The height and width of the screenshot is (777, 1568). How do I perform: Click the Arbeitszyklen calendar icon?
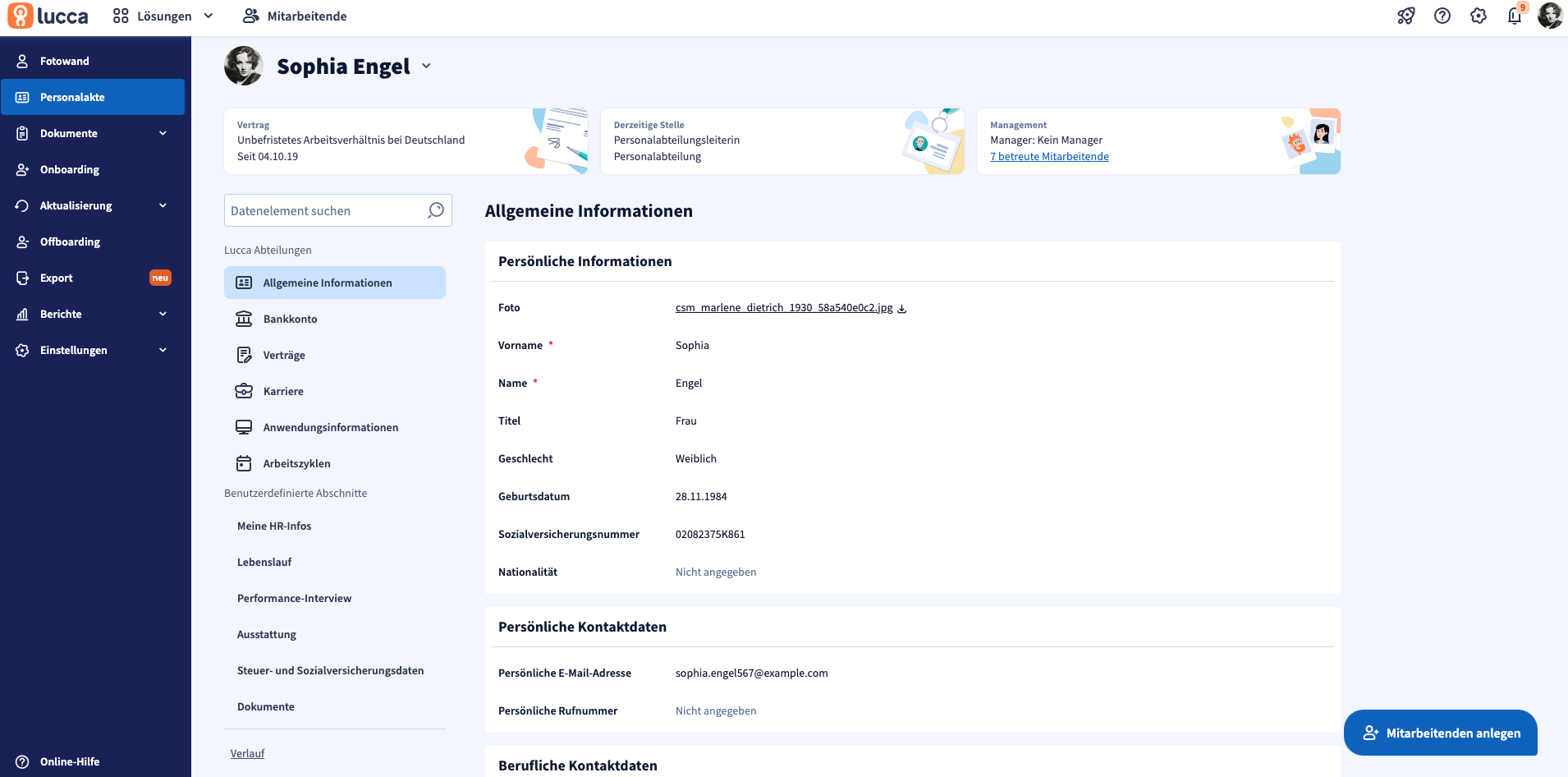tap(244, 463)
